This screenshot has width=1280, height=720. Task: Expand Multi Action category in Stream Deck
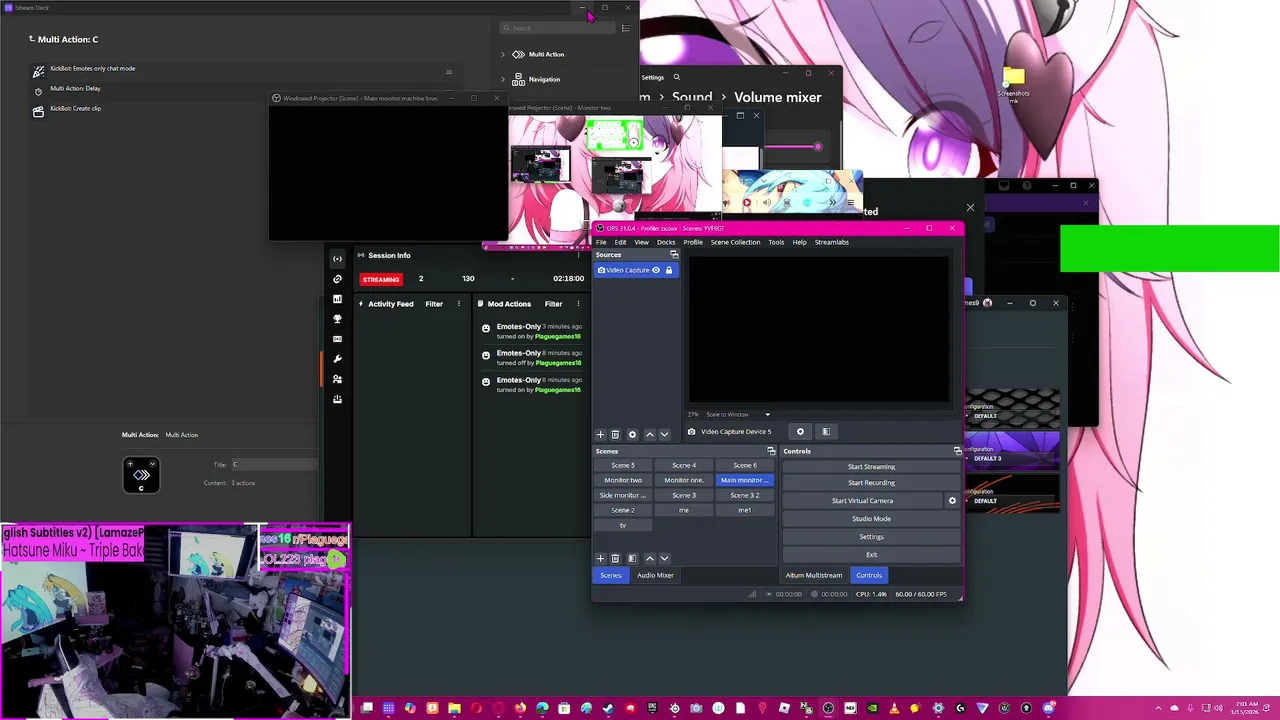[503, 54]
